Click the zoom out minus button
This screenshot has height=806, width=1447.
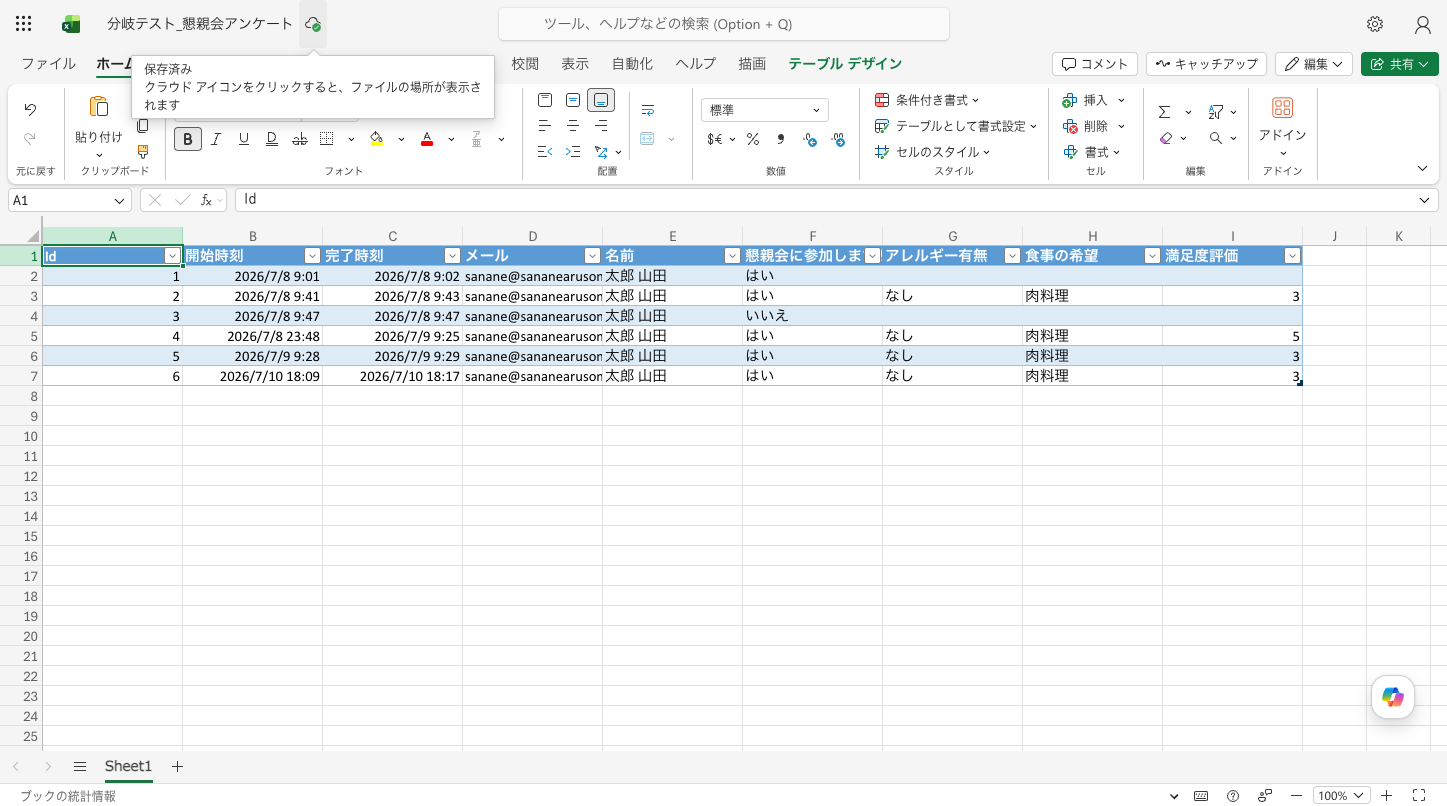pyautogui.click(x=1296, y=796)
